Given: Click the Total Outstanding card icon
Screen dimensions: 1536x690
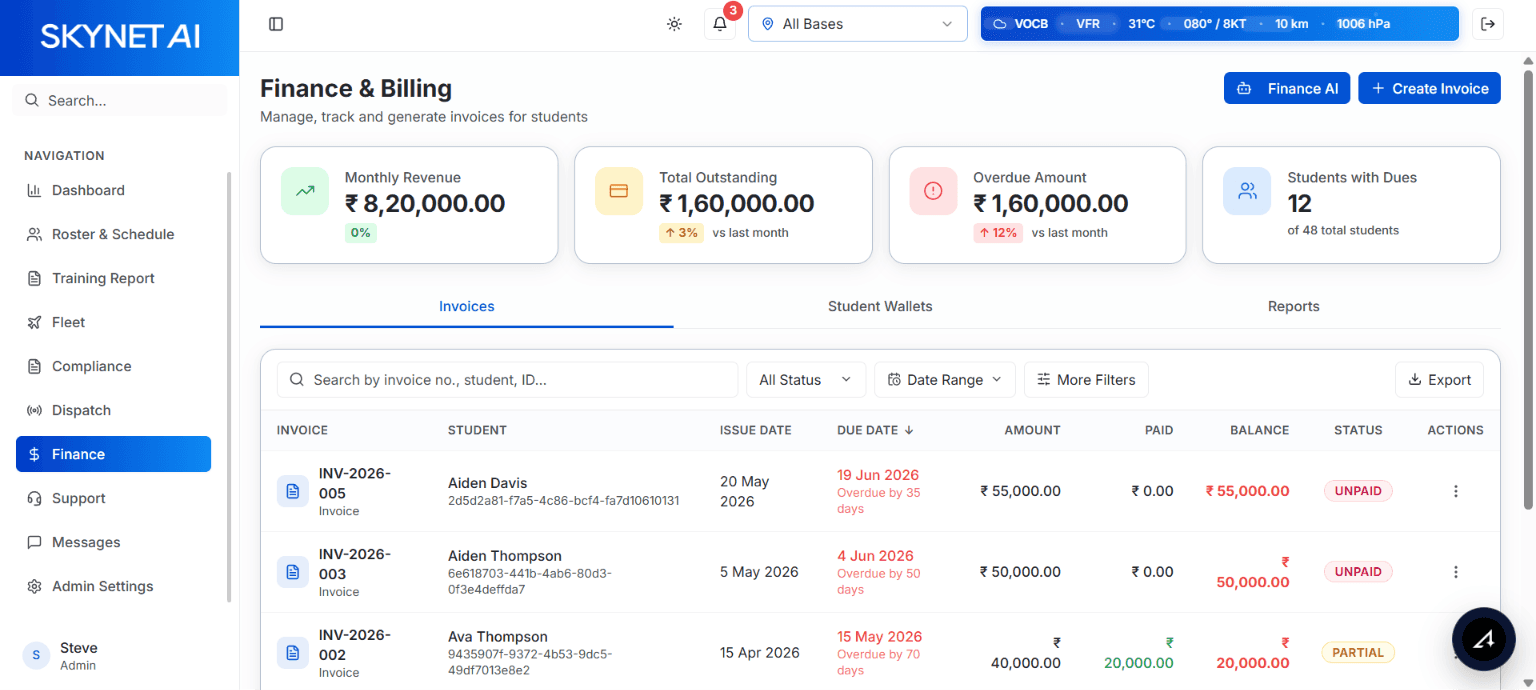Looking at the screenshot, I should coord(619,191).
